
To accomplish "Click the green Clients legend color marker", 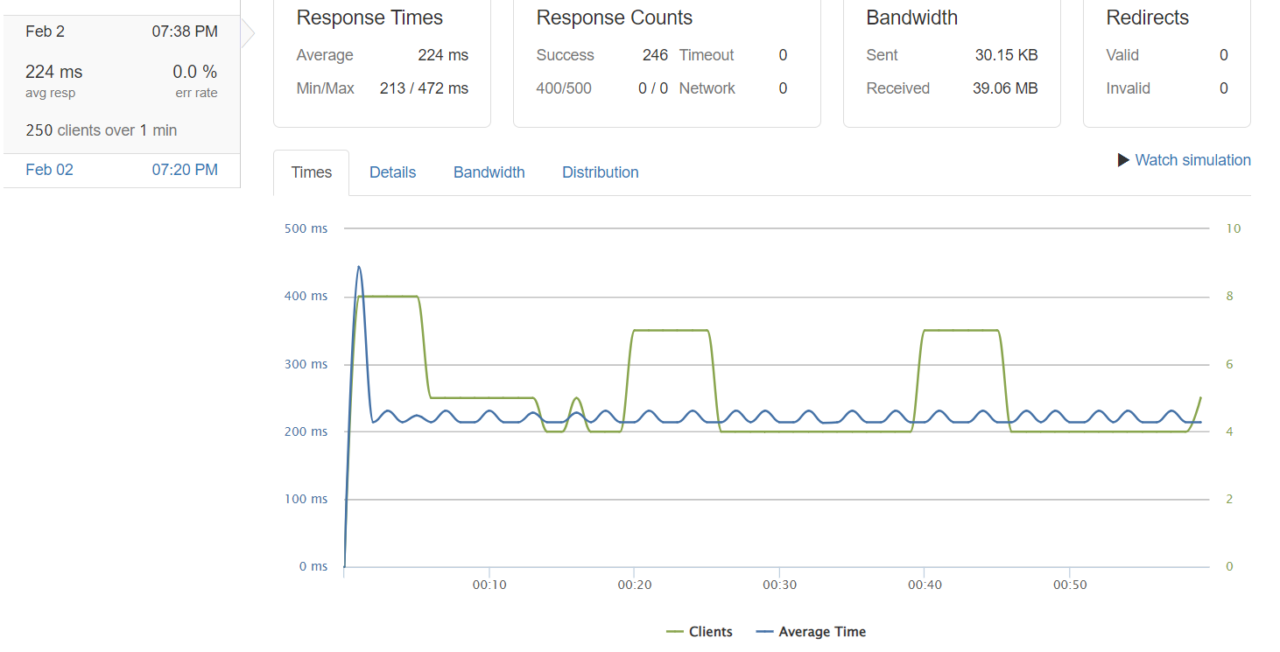I will tap(675, 631).
